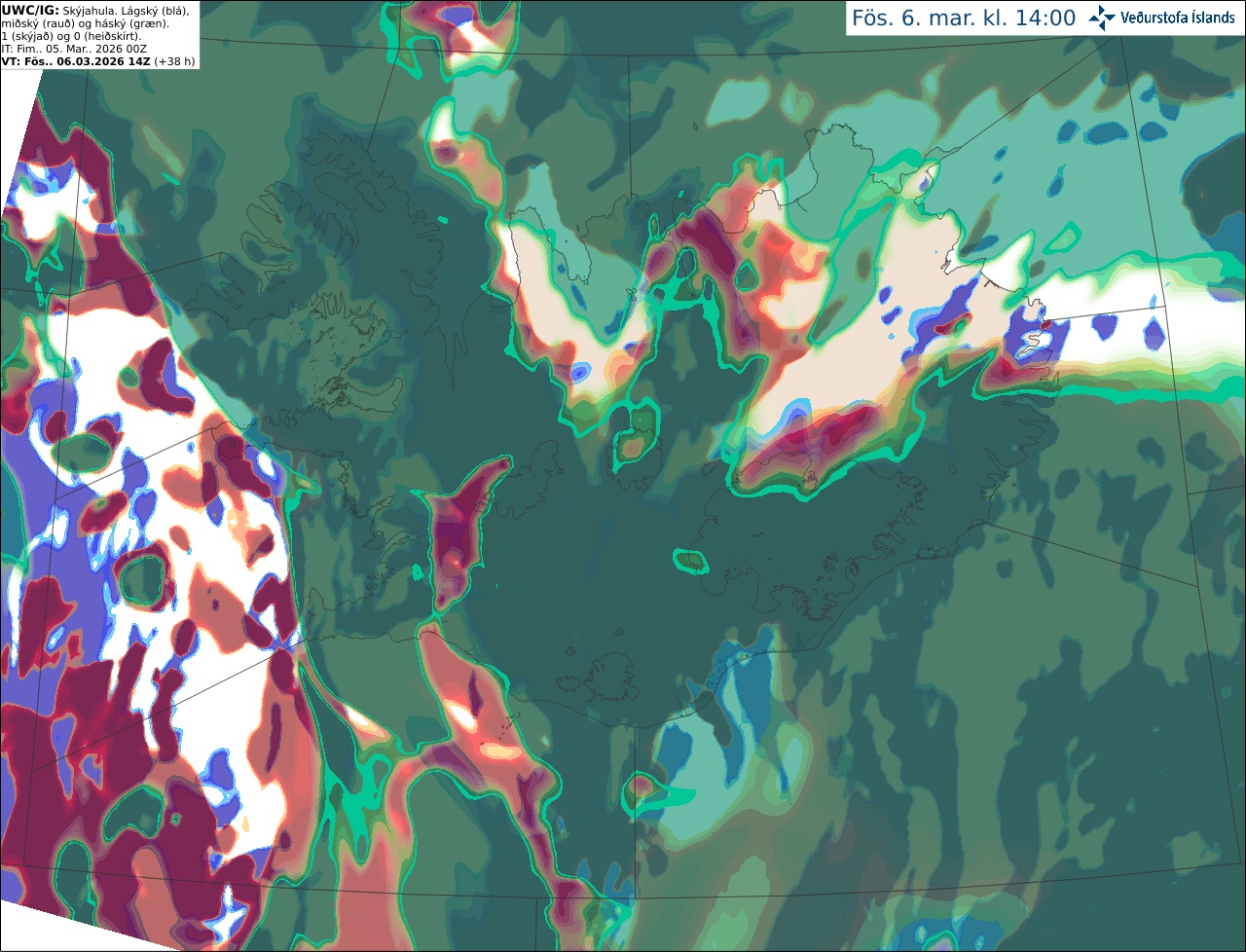Click the "1 (skýjað) og 0 (heiðskírt)." line
The image size is (1246, 952).
(x=71, y=36)
